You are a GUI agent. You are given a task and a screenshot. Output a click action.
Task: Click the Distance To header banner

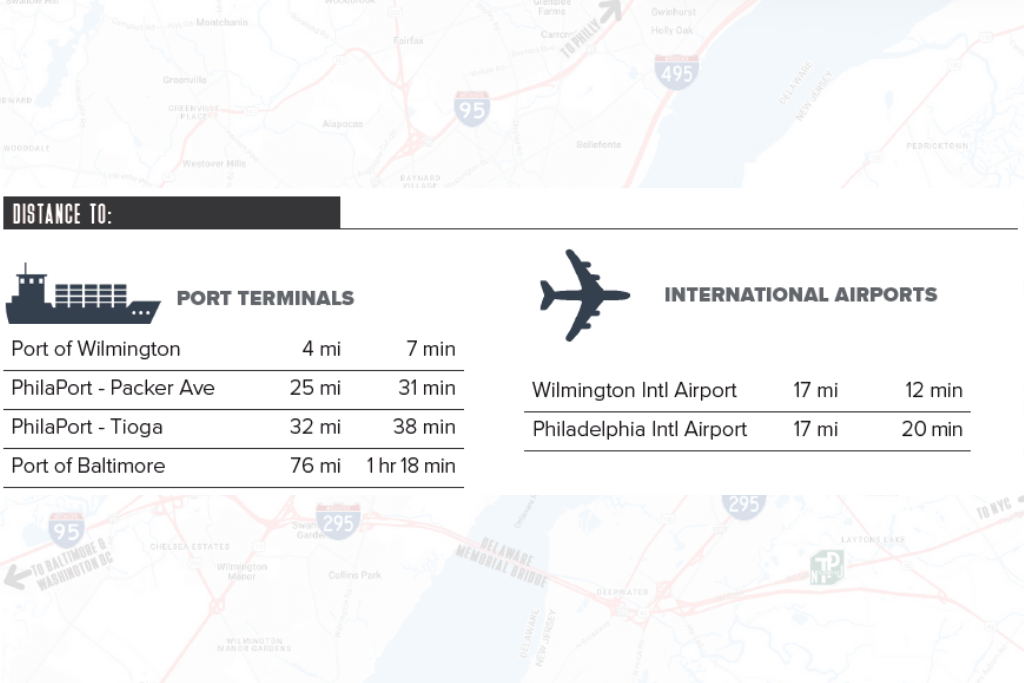click(171, 213)
